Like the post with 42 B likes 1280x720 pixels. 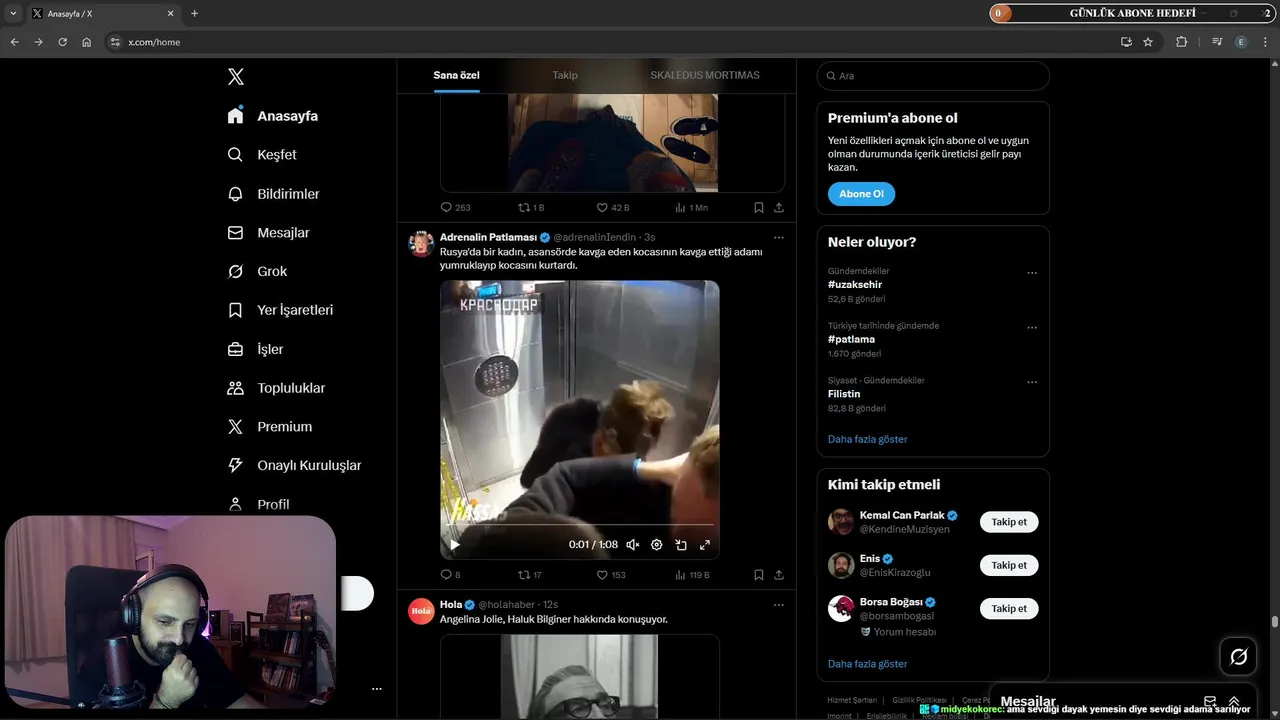pos(613,208)
